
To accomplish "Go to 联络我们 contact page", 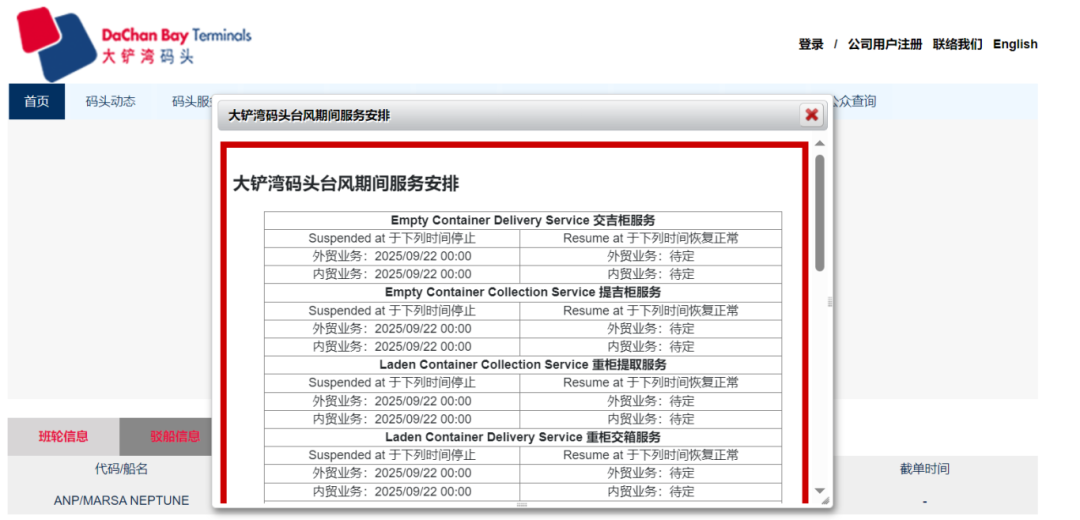I will (x=957, y=44).
